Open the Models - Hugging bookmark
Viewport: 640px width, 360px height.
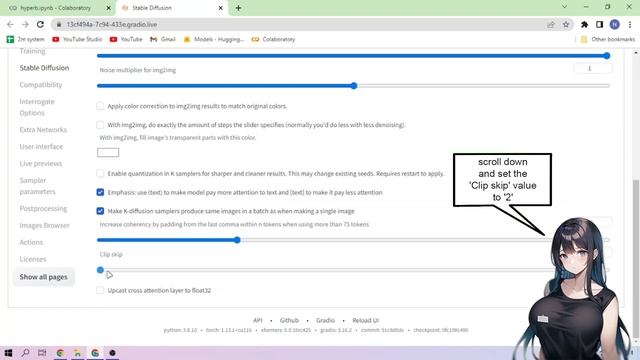(x=213, y=39)
